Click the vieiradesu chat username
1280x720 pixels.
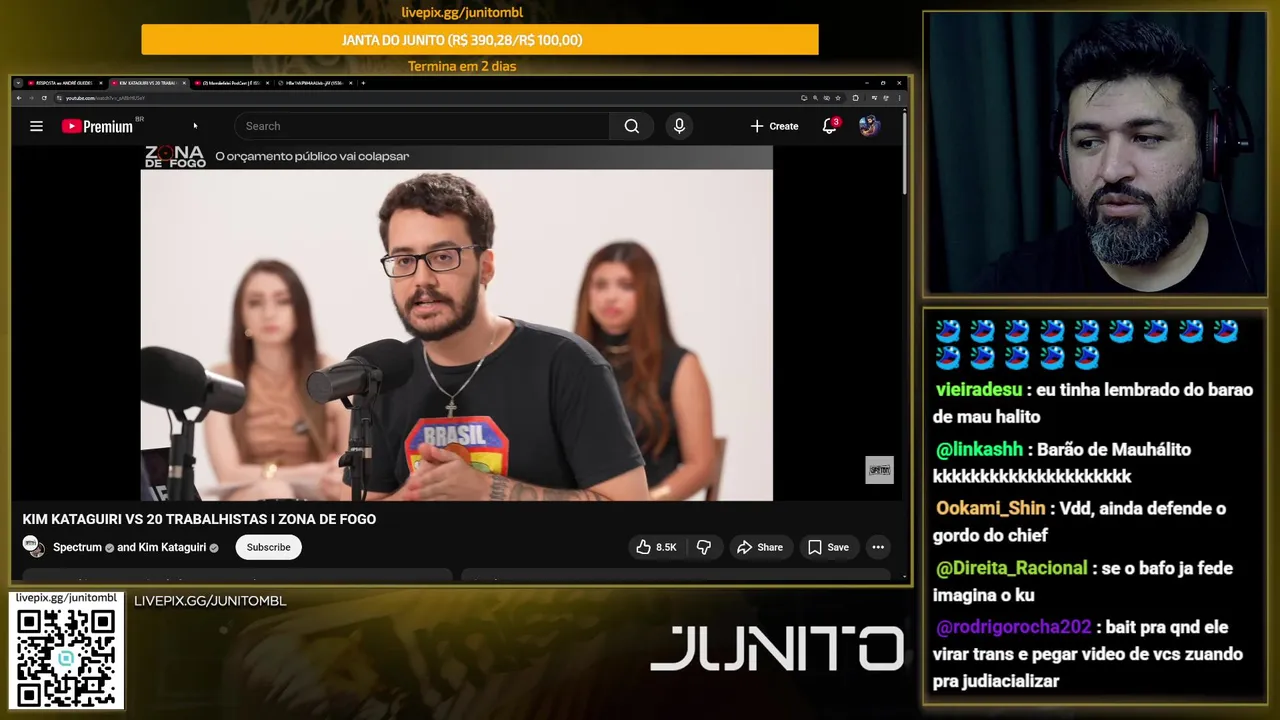[x=978, y=390]
